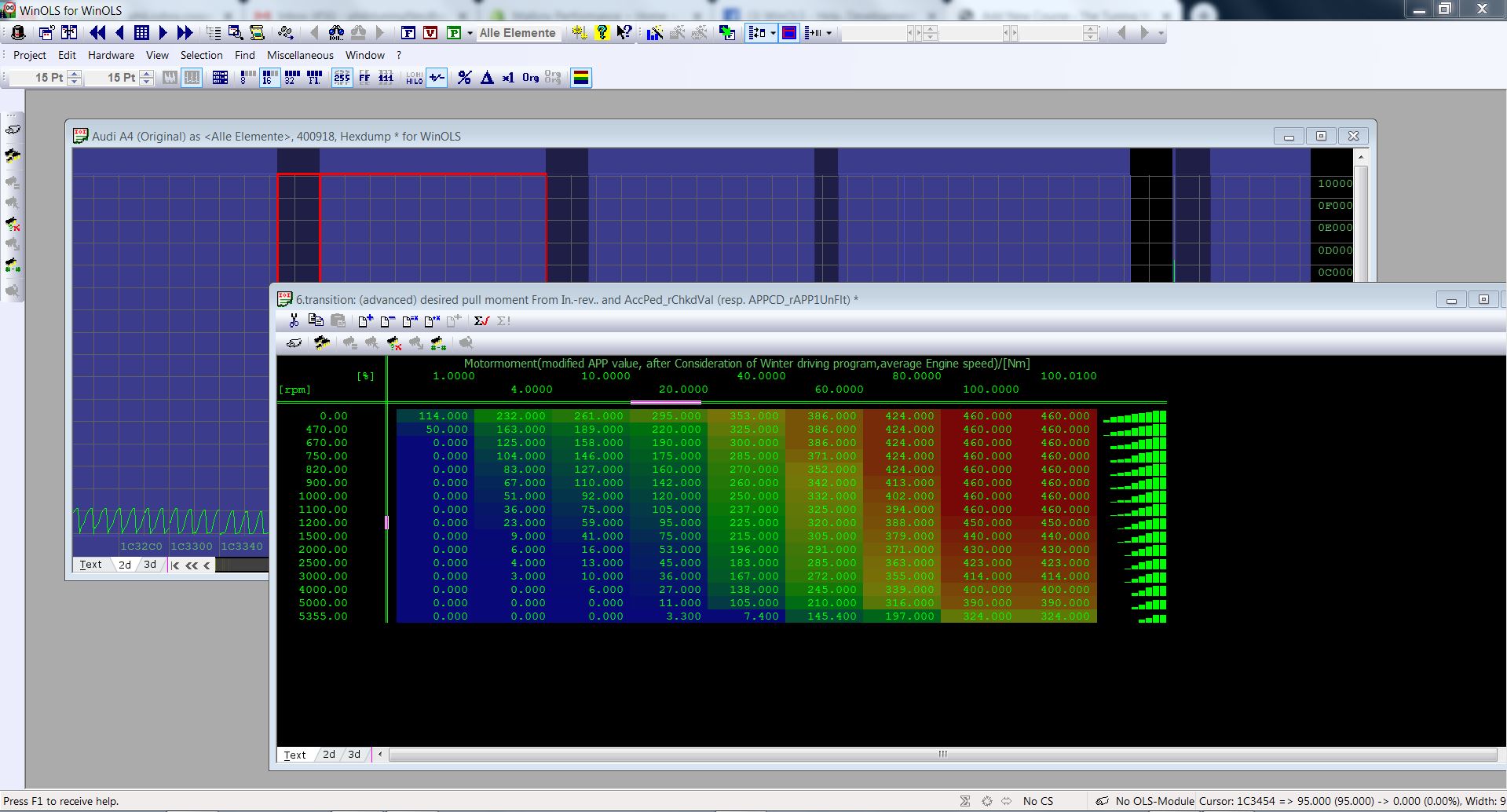This screenshot has width=1507, height=812.
Task: Click the Alle Elemente selection field
Action: (518, 33)
